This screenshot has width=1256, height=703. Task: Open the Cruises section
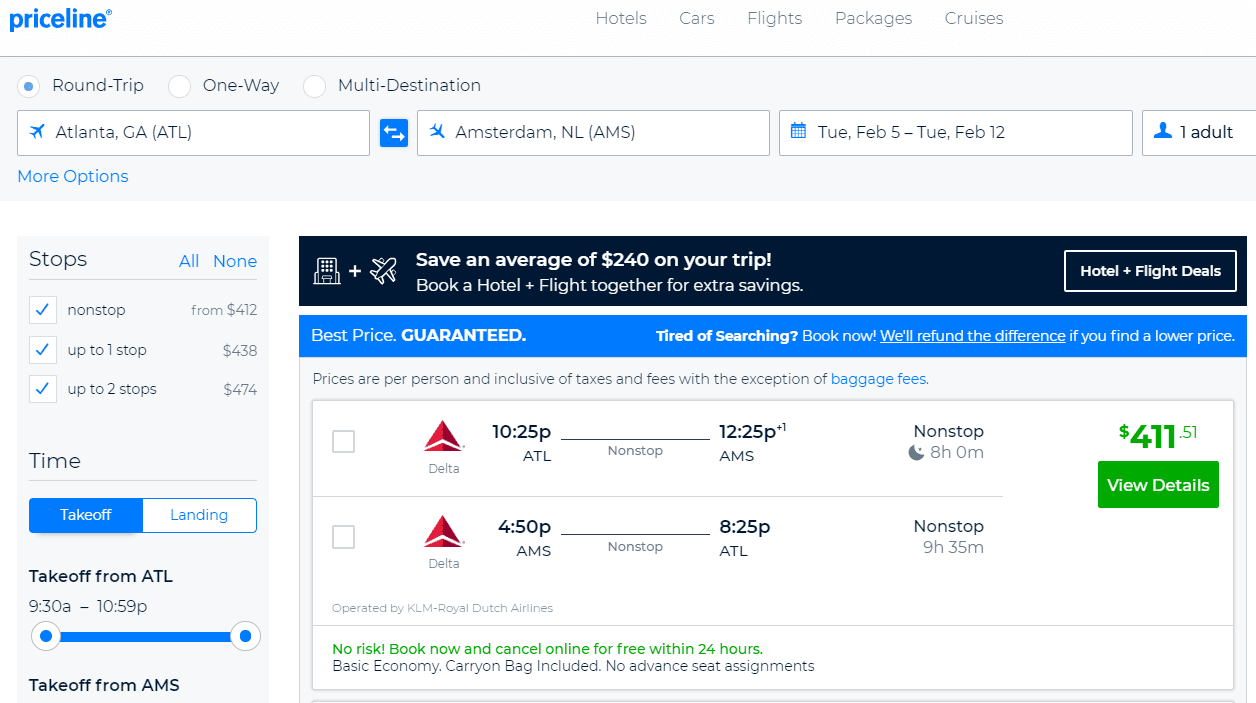pos(974,18)
